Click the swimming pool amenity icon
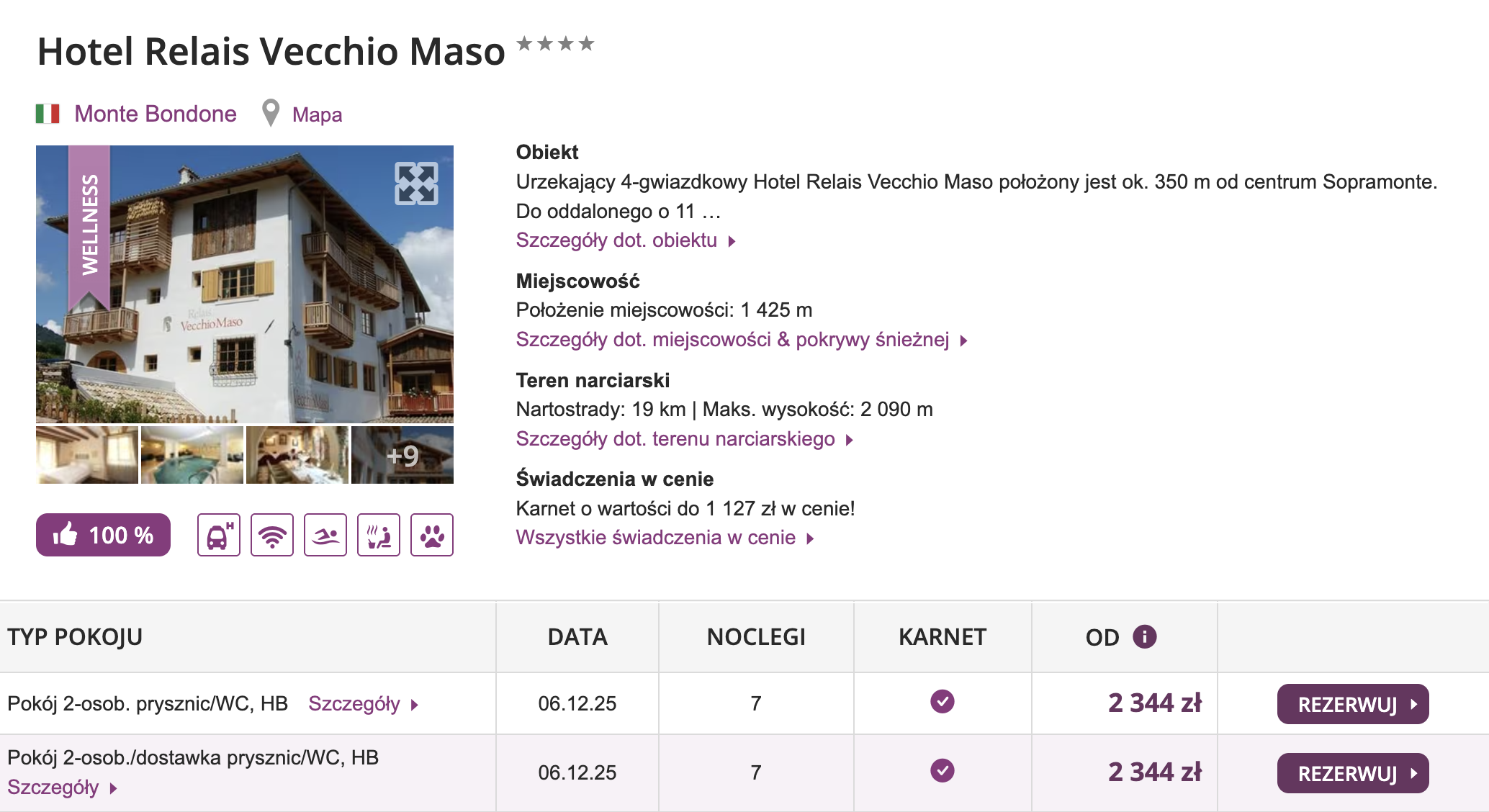 tap(325, 535)
